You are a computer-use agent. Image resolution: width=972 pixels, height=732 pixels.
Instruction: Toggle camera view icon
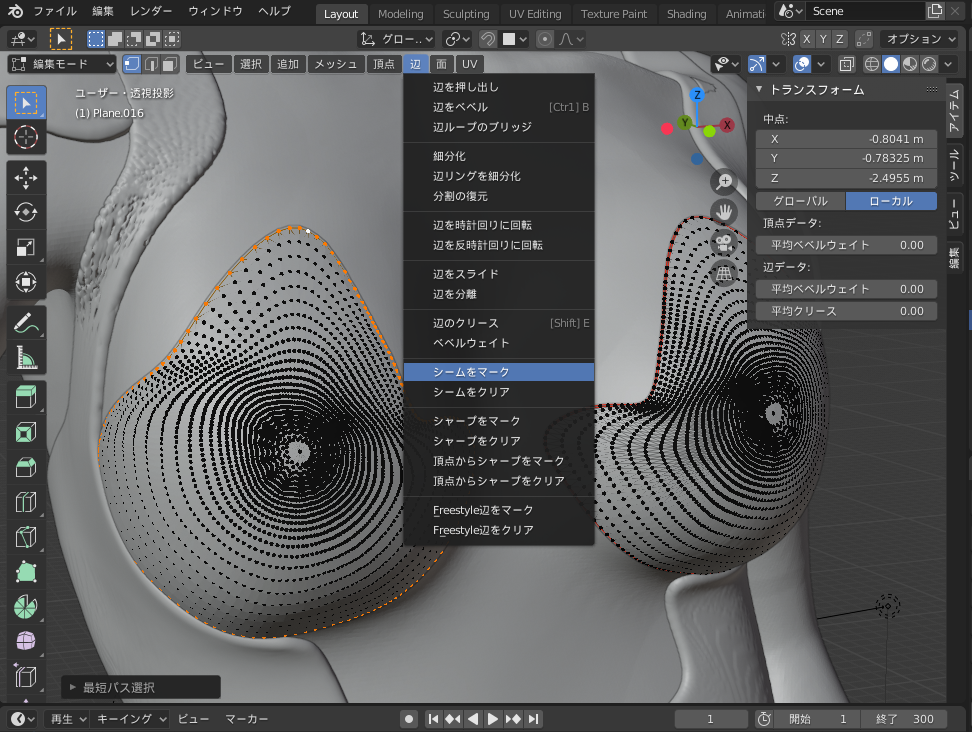tap(724, 242)
